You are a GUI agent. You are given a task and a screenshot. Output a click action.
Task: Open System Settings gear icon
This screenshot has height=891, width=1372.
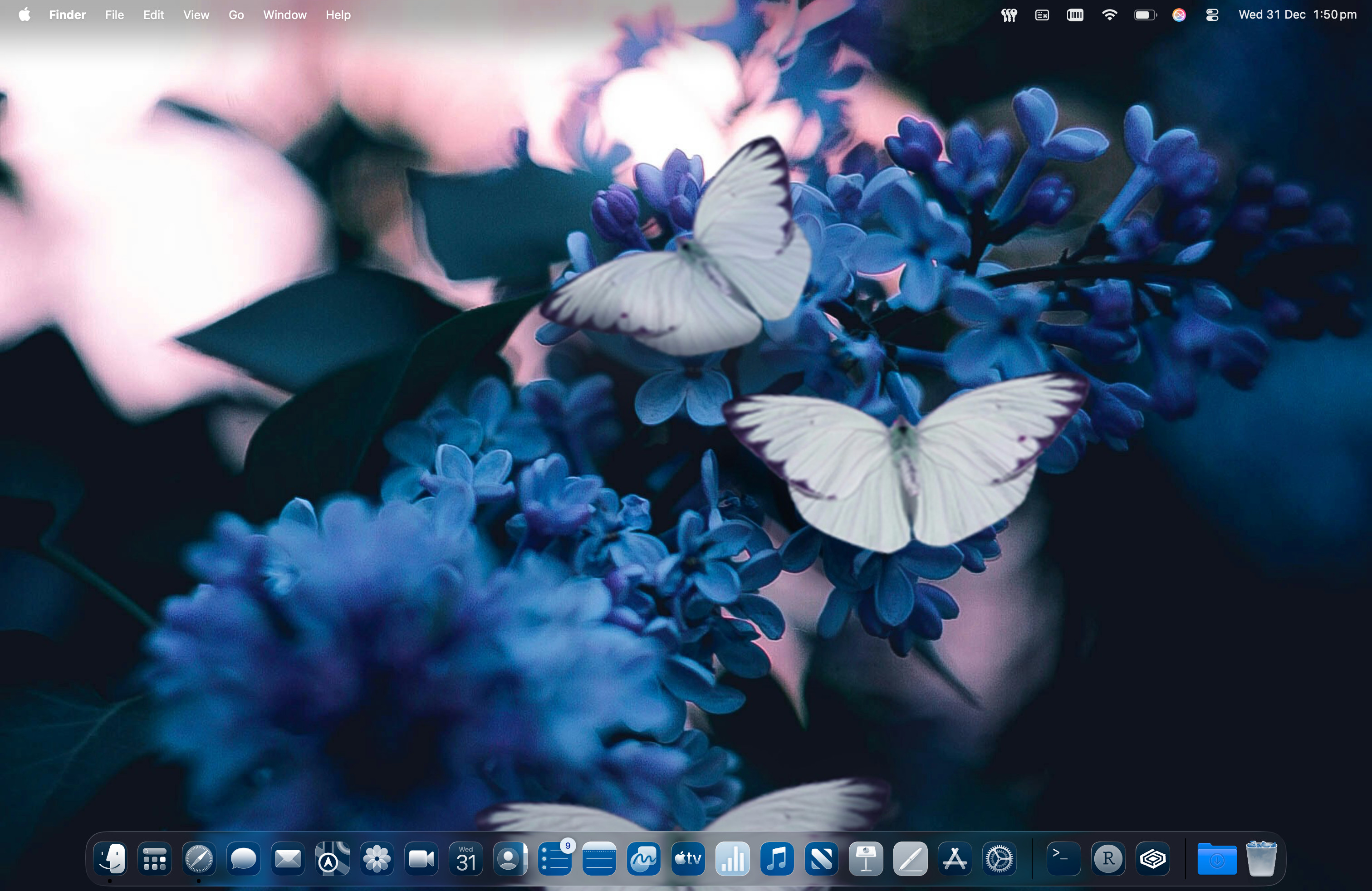pos(999,859)
